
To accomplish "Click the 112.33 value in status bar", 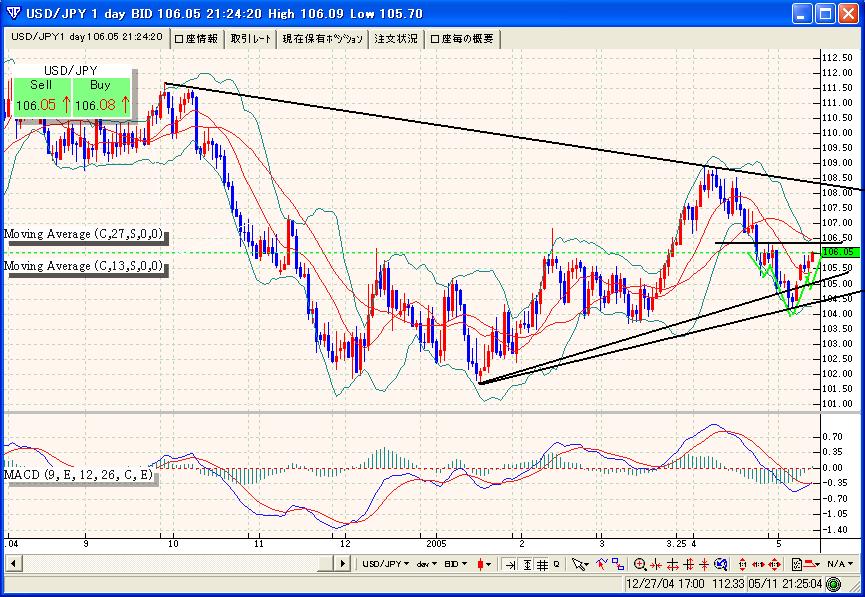I will click(728, 584).
